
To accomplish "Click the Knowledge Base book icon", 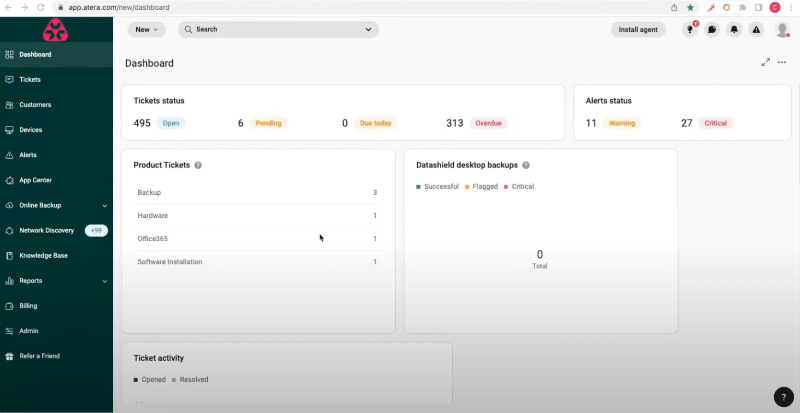I will (9, 256).
